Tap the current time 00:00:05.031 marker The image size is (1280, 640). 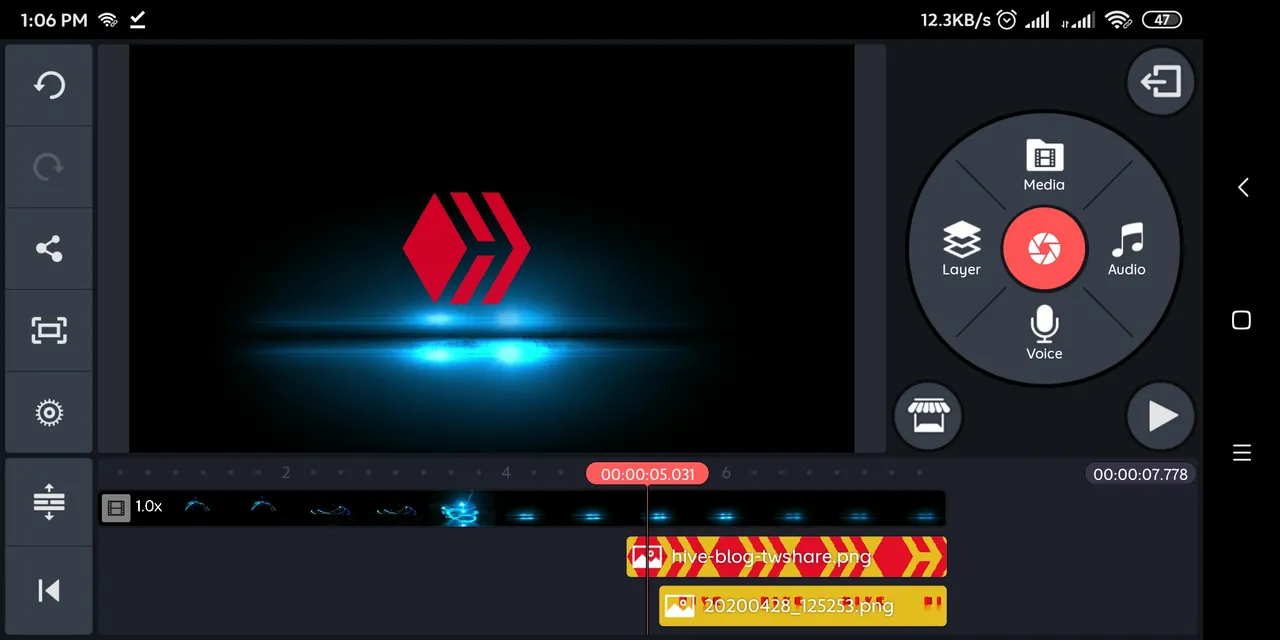click(647, 474)
